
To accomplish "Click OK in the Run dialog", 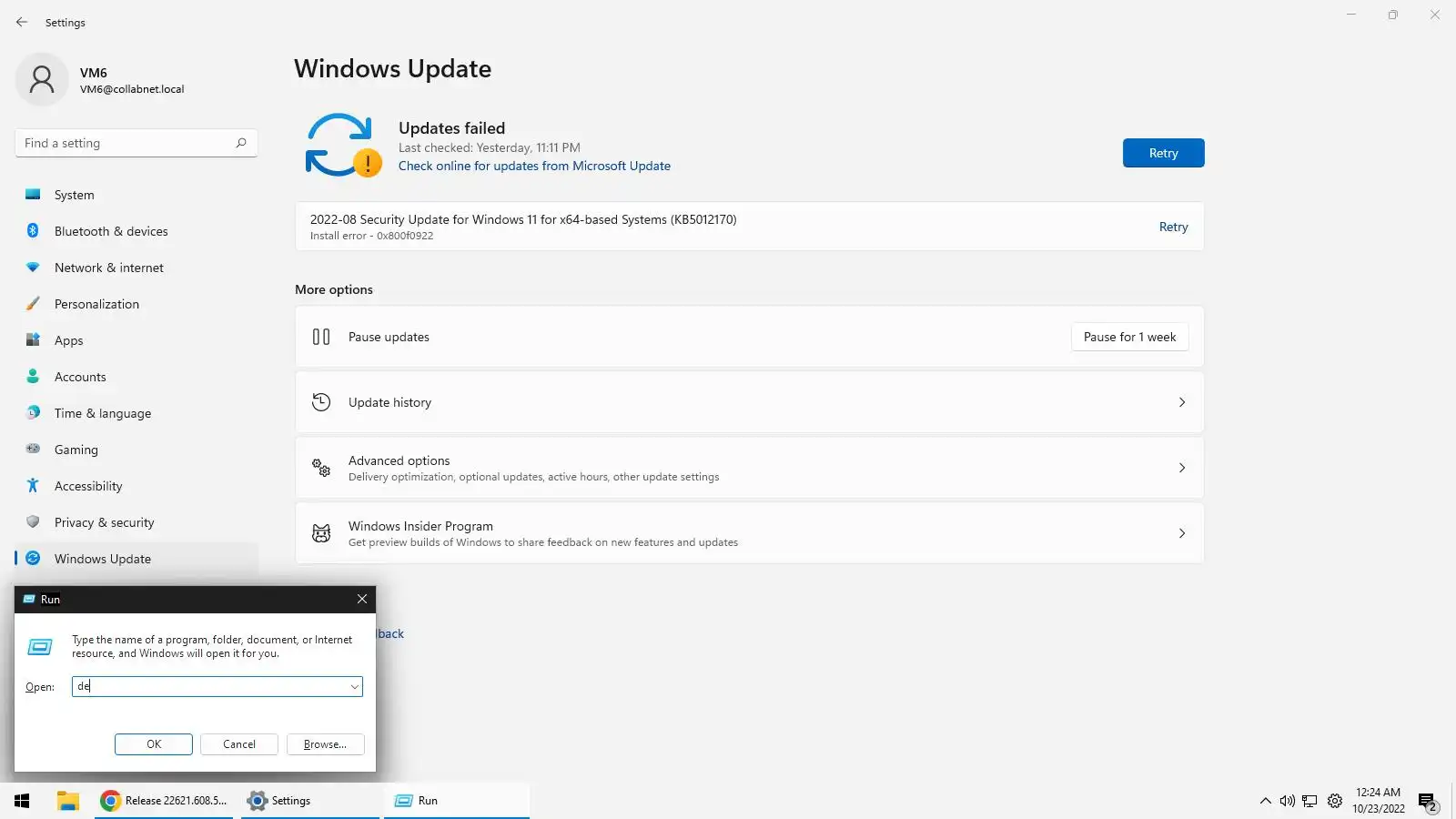I will tap(154, 744).
